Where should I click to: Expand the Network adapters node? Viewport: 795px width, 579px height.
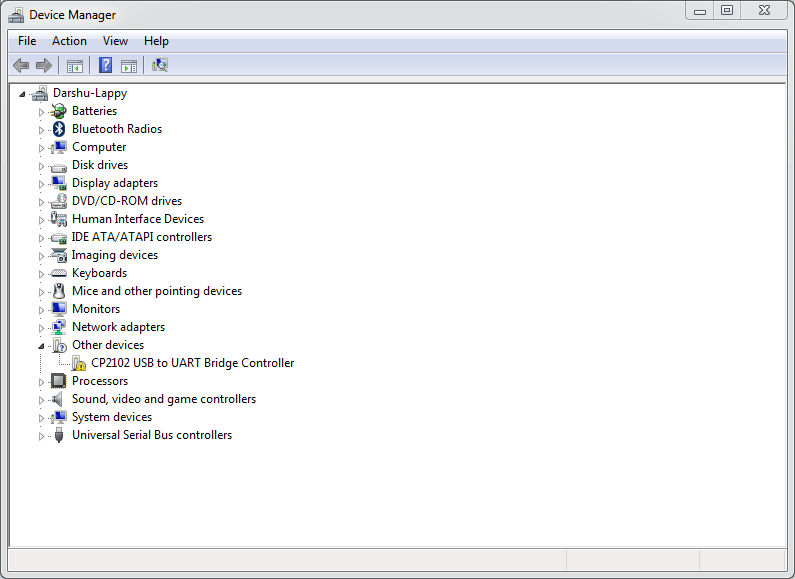(x=41, y=328)
